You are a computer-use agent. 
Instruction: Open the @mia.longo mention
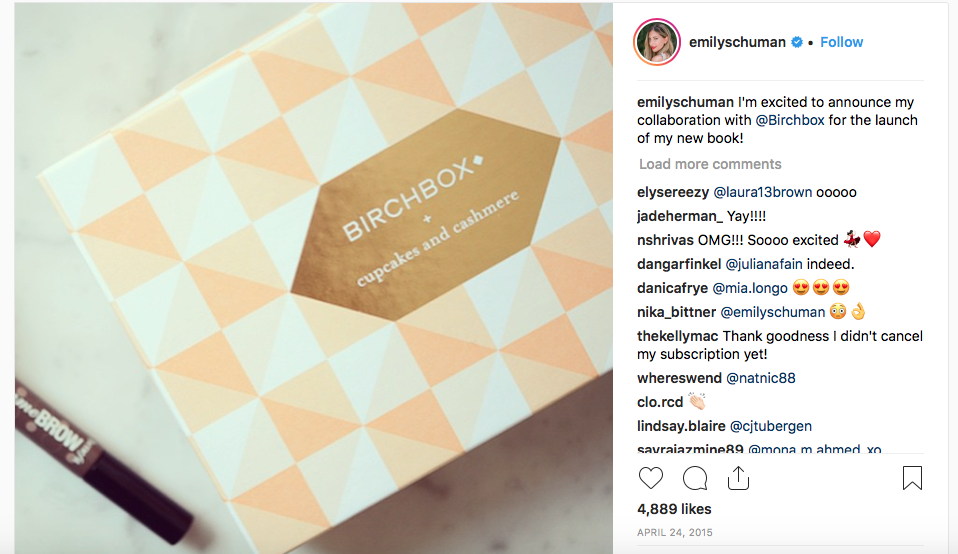750,288
